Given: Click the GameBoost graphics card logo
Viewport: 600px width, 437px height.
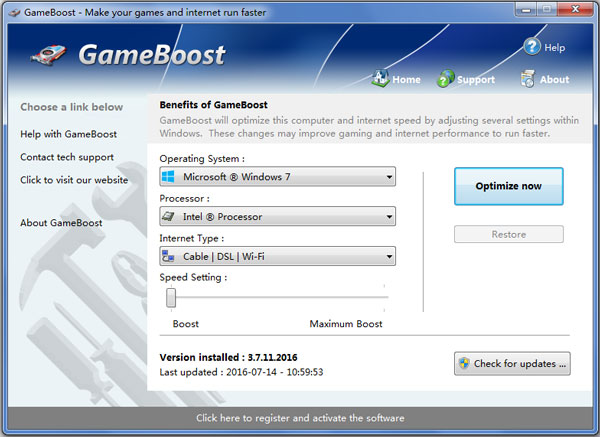Looking at the screenshot, I should [x=48, y=55].
